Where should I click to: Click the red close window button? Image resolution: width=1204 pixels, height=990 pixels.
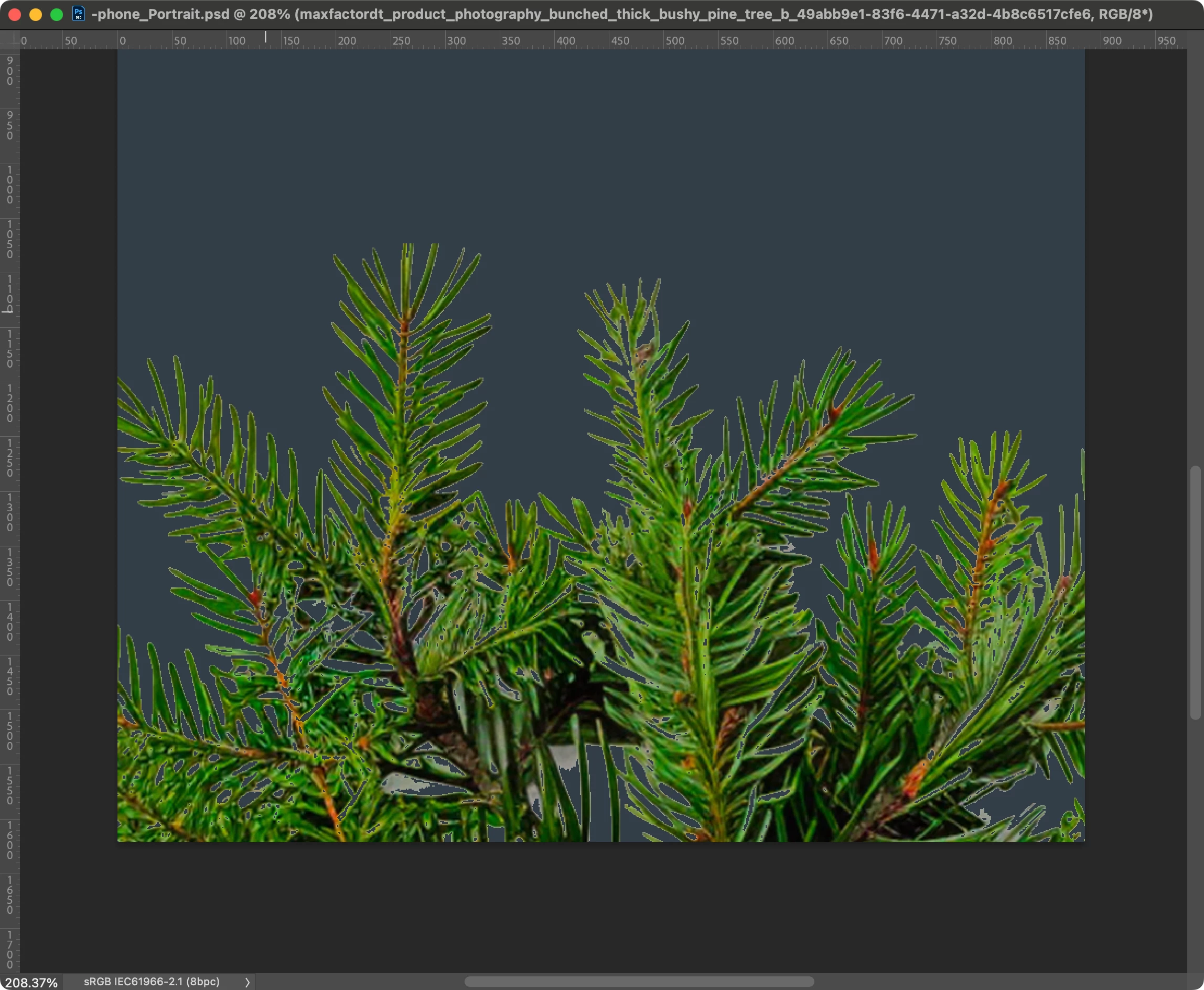tap(15, 14)
